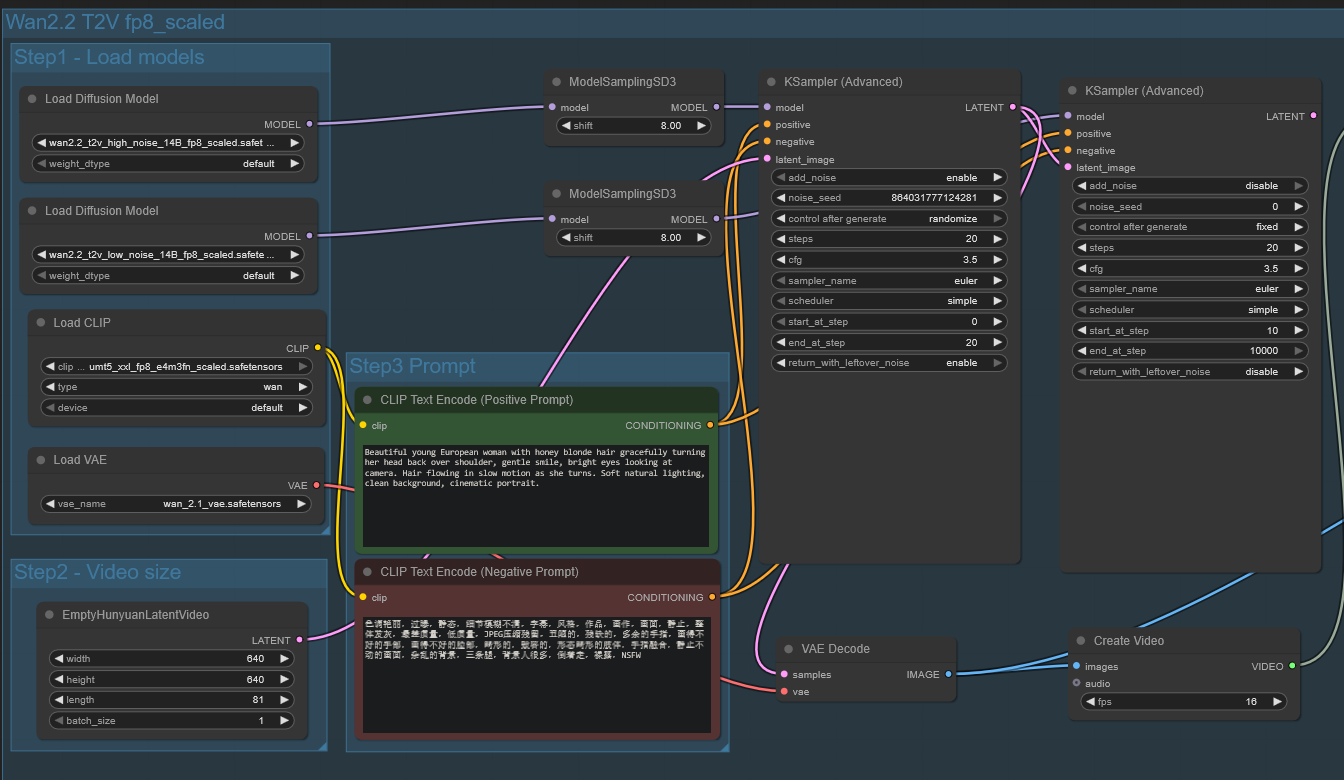Toggle add_noise set to disable in the right KSampler
The width and height of the screenshot is (1344, 780).
[x=1190, y=186]
